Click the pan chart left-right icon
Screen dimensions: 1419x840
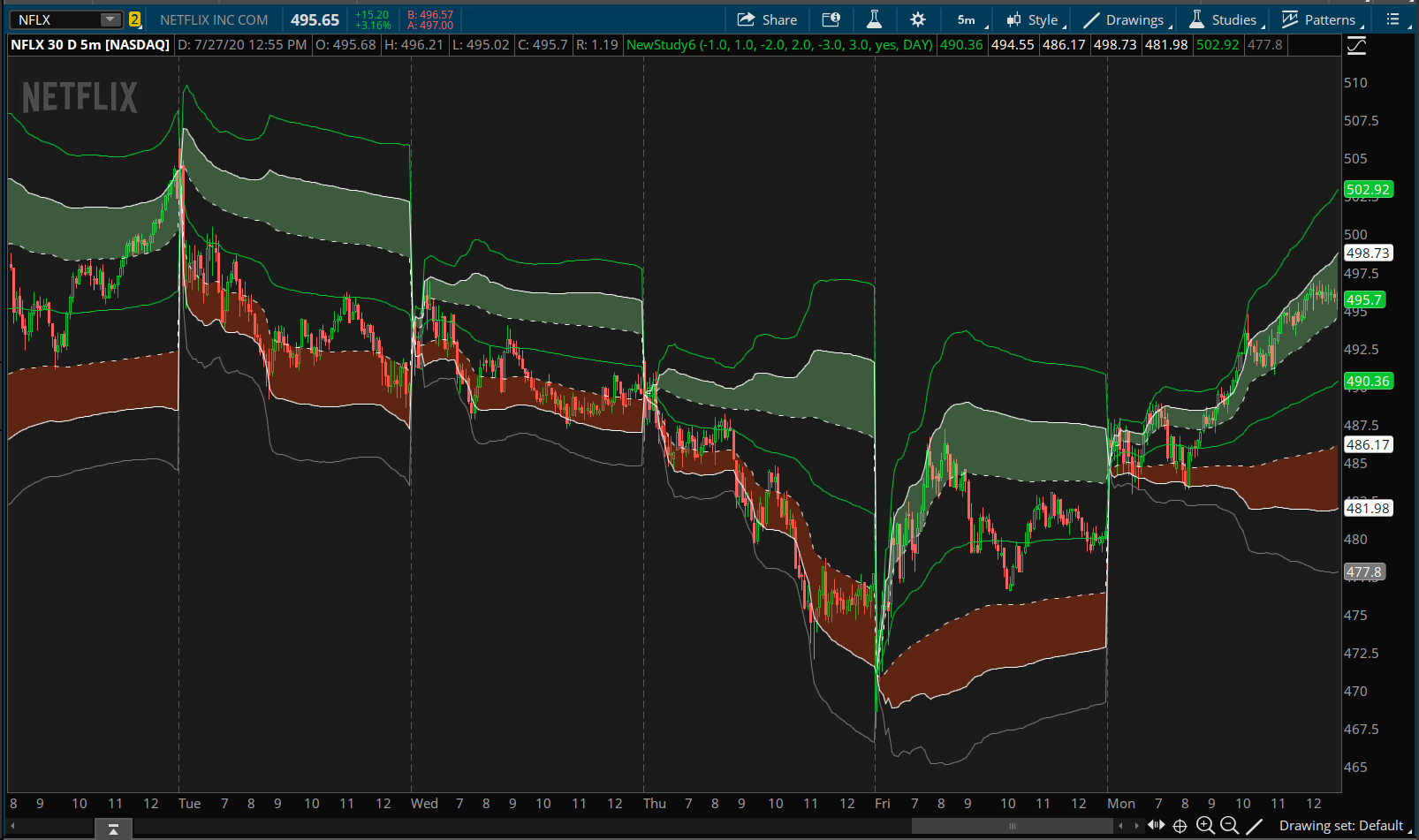point(1156,825)
